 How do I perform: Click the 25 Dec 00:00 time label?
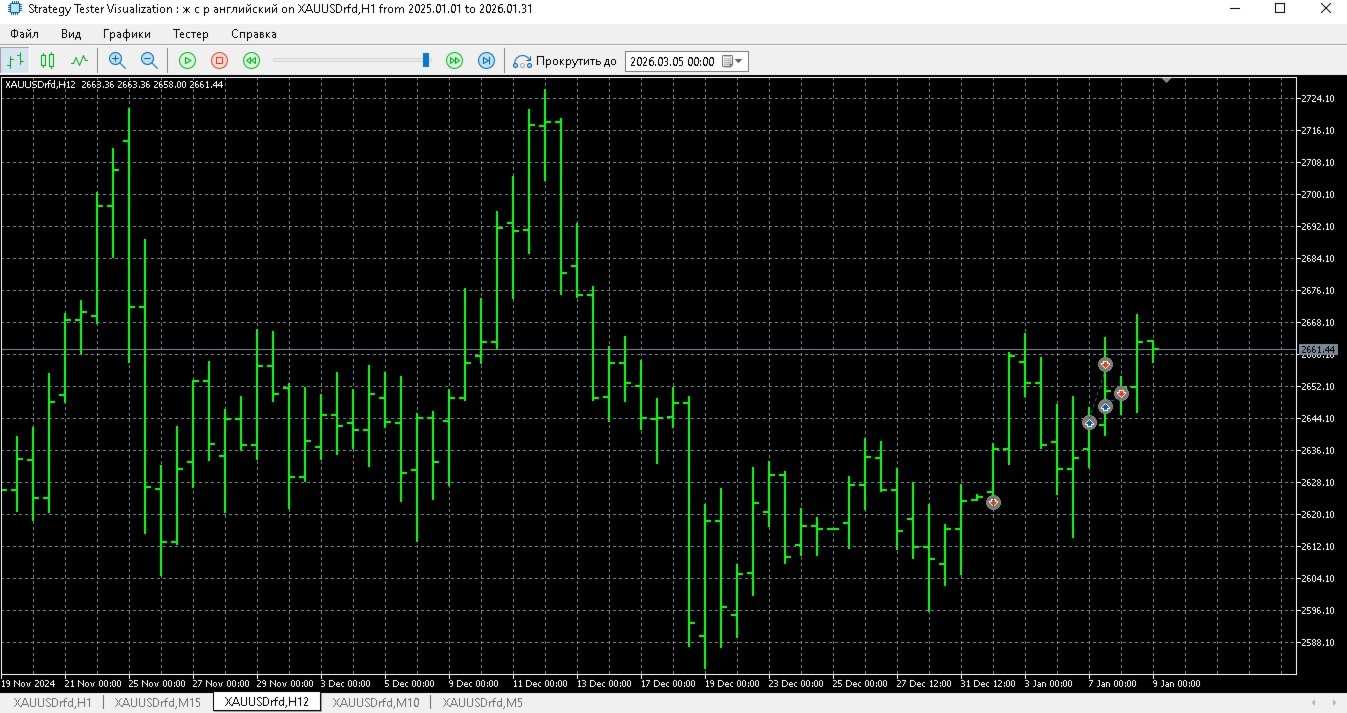click(x=860, y=684)
